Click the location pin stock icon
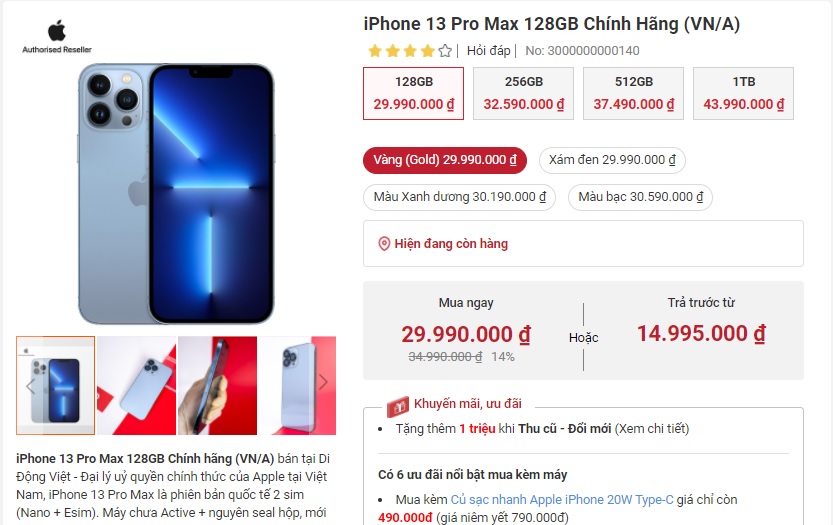This screenshot has height=525, width=833. pyautogui.click(x=384, y=244)
